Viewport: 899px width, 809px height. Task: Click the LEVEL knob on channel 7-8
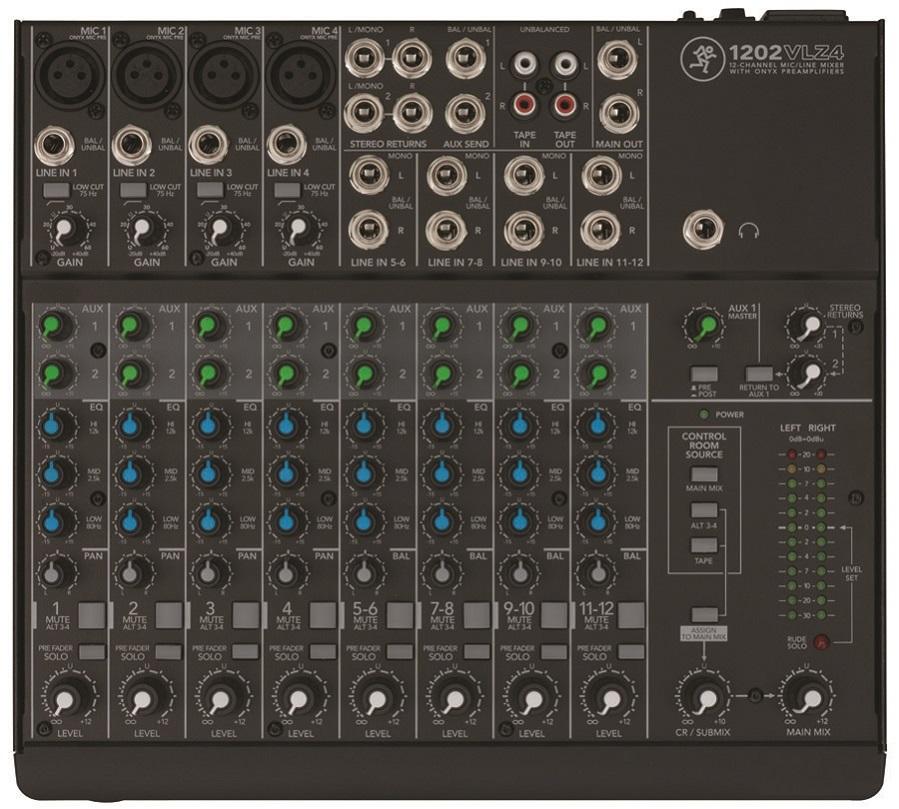click(452, 698)
